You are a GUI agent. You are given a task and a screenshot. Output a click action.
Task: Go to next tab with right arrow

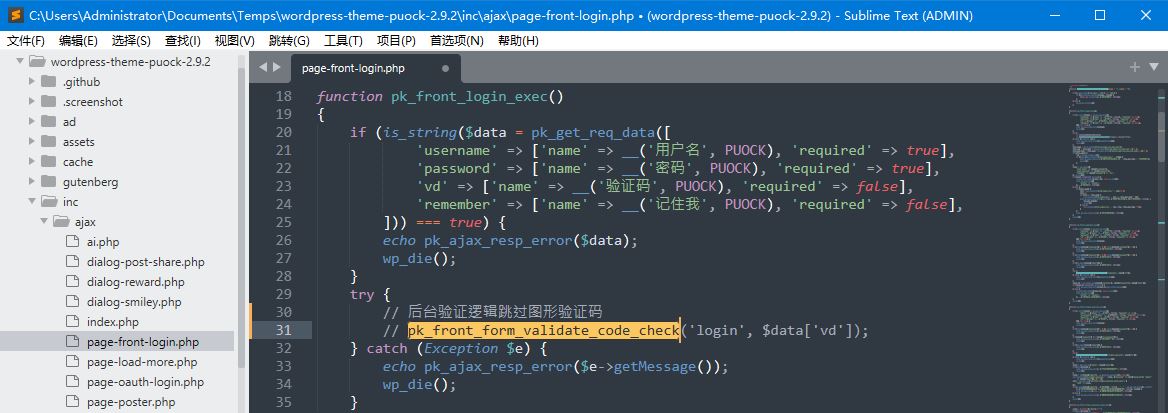tap(277, 67)
